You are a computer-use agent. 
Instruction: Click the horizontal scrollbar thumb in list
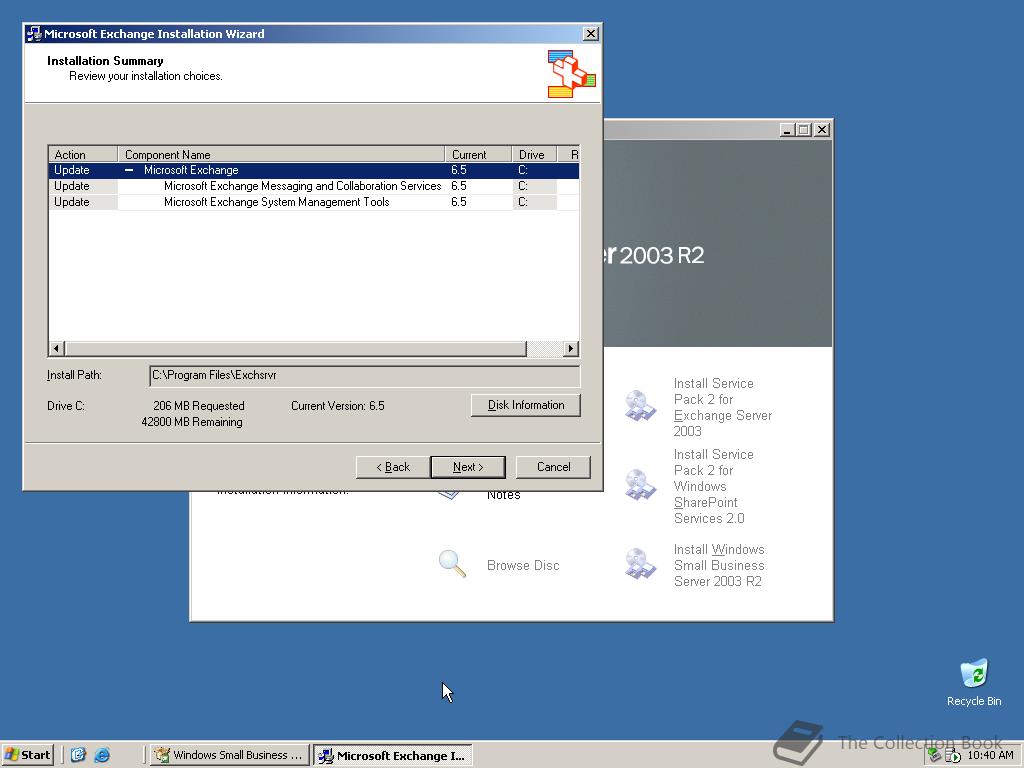[x=295, y=349]
